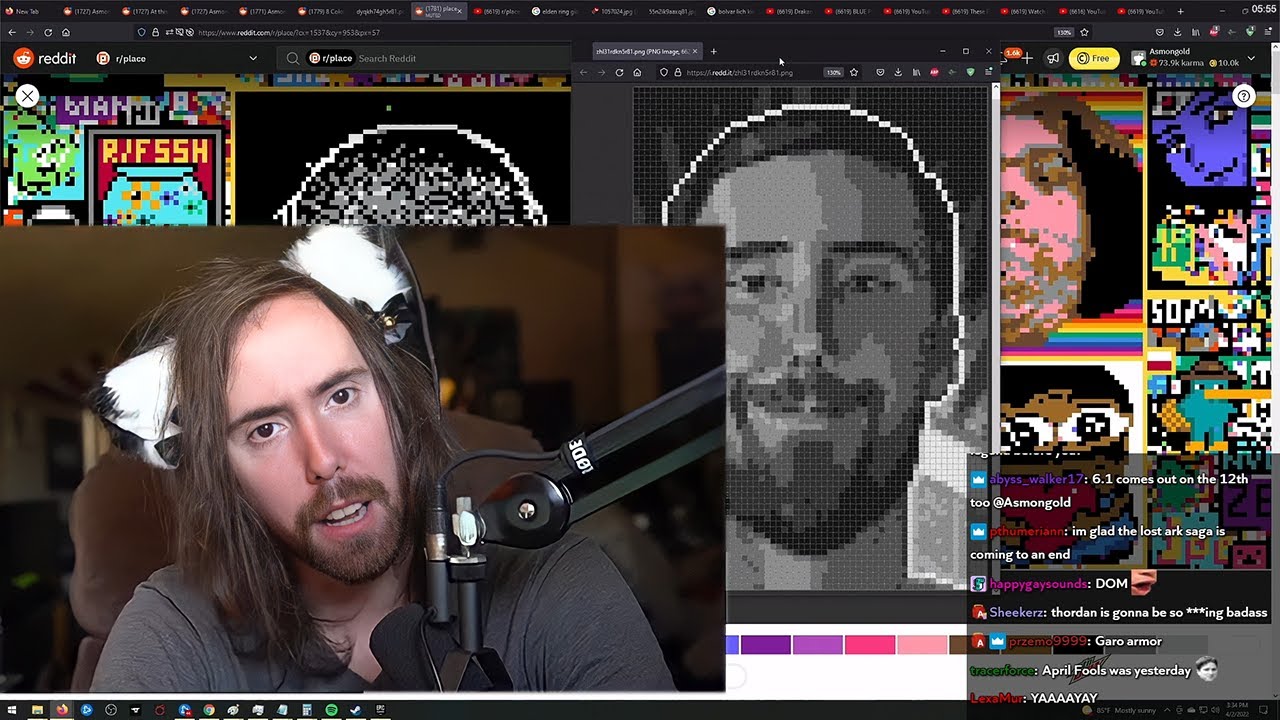This screenshot has width=1280, height=720.
Task: Click the search magnifier icon on Reddit
Action: point(292,58)
